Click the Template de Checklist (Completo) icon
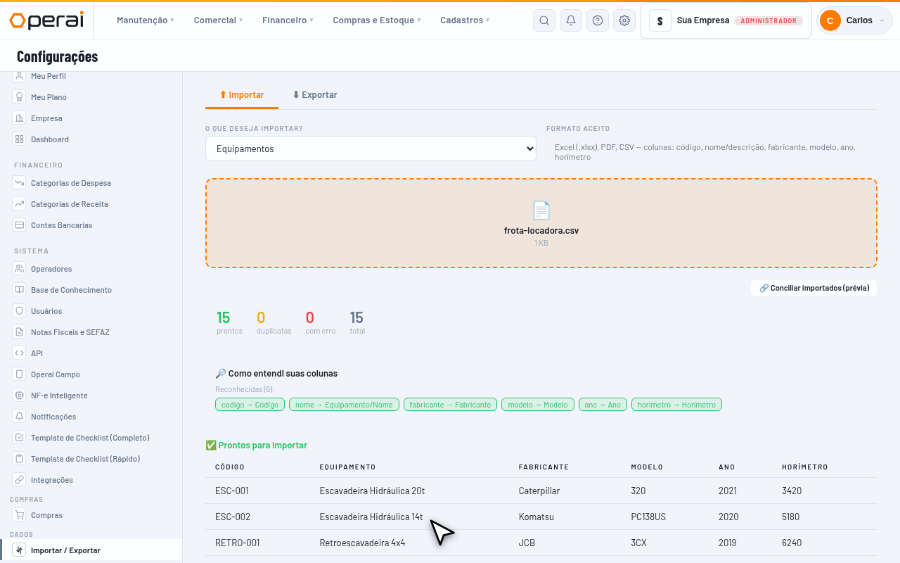Image resolution: width=900 pixels, height=563 pixels. pyautogui.click(x=19, y=438)
